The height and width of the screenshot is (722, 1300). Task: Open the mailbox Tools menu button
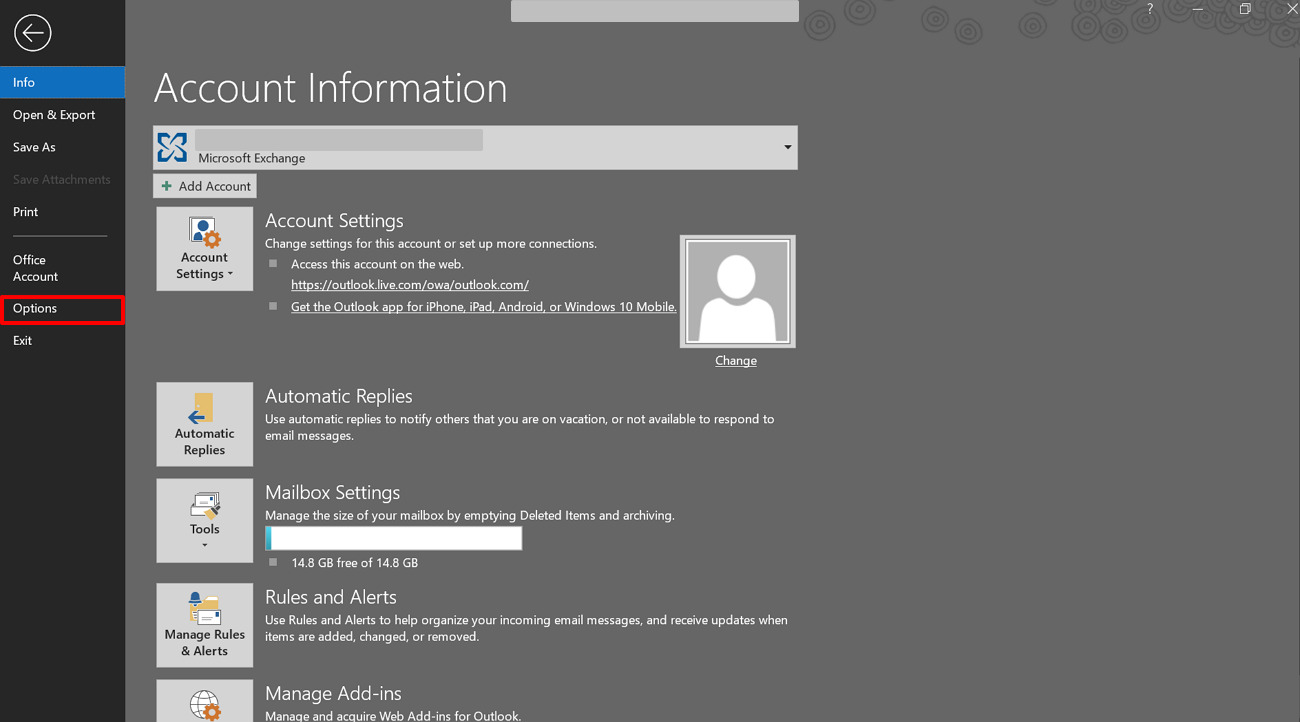tap(205, 520)
